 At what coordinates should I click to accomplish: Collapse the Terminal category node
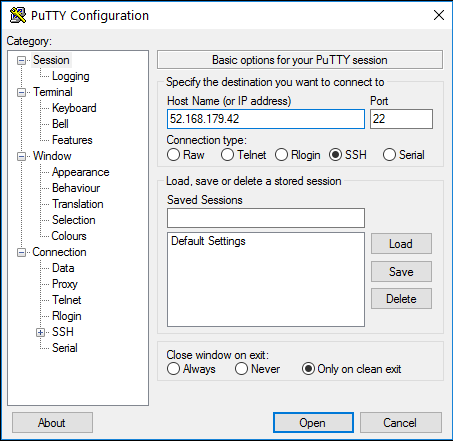point(21,92)
